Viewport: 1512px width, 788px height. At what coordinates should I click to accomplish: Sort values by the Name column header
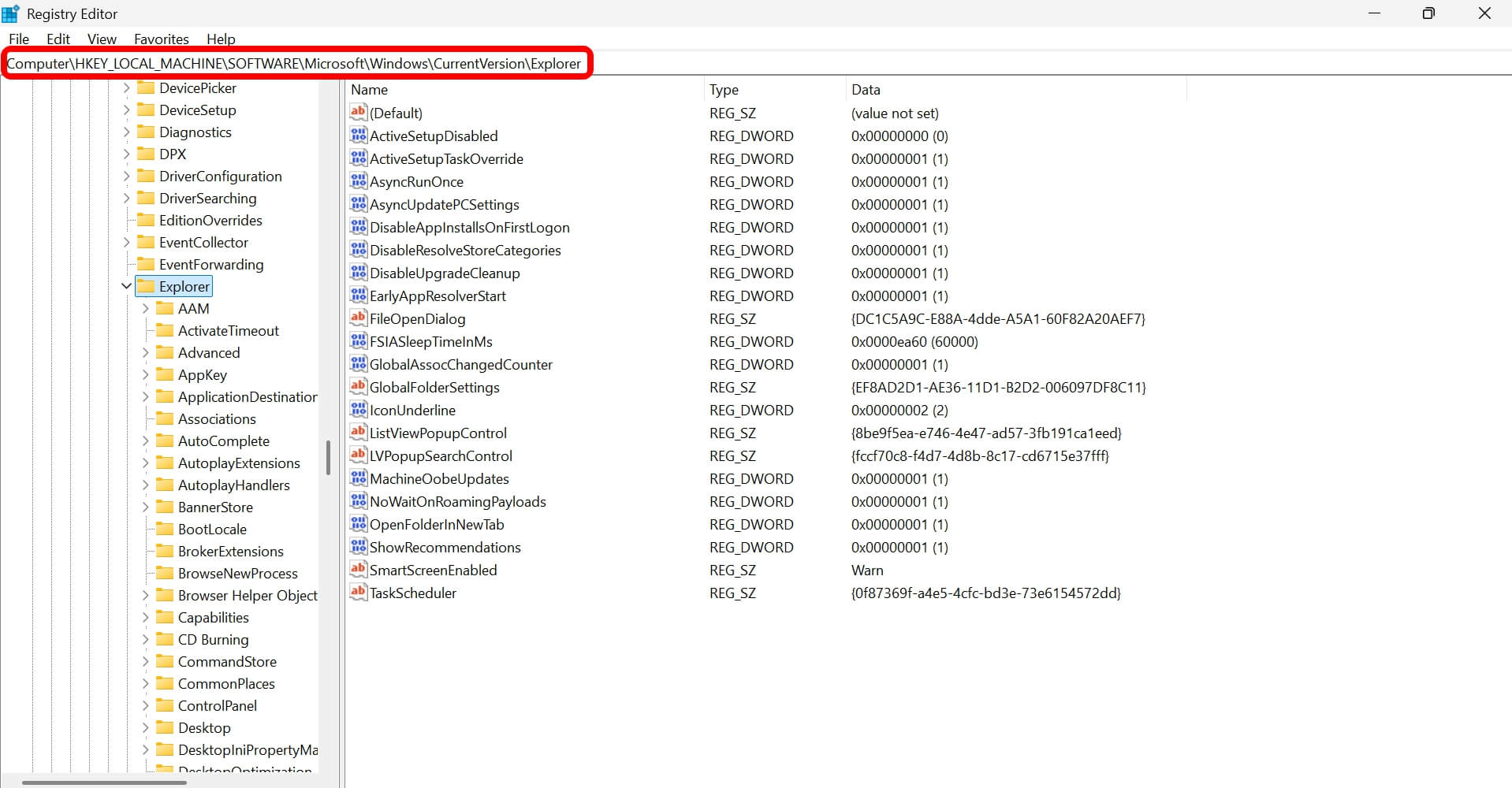click(524, 89)
